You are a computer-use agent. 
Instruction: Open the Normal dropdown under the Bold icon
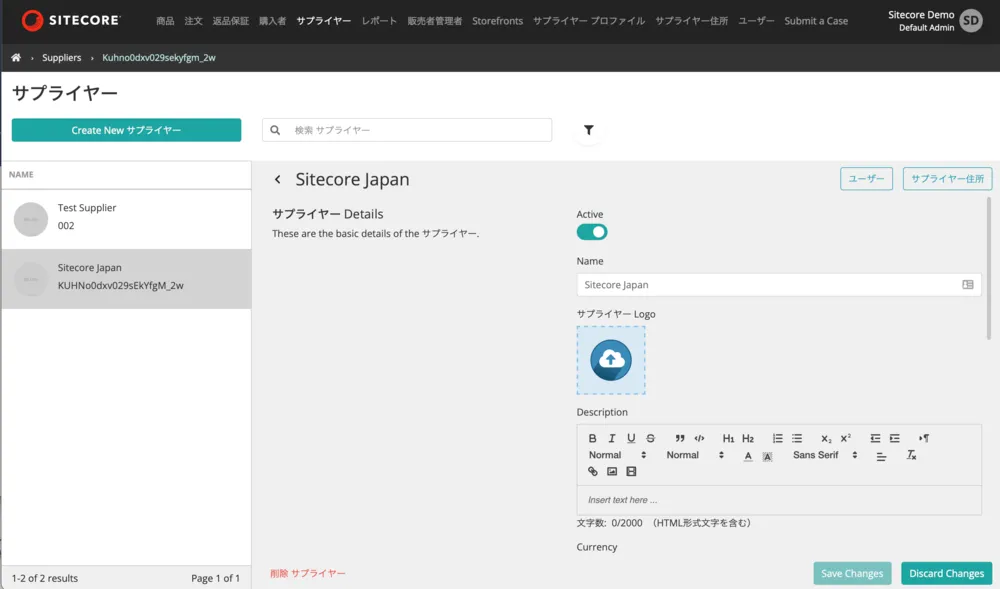tap(617, 455)
